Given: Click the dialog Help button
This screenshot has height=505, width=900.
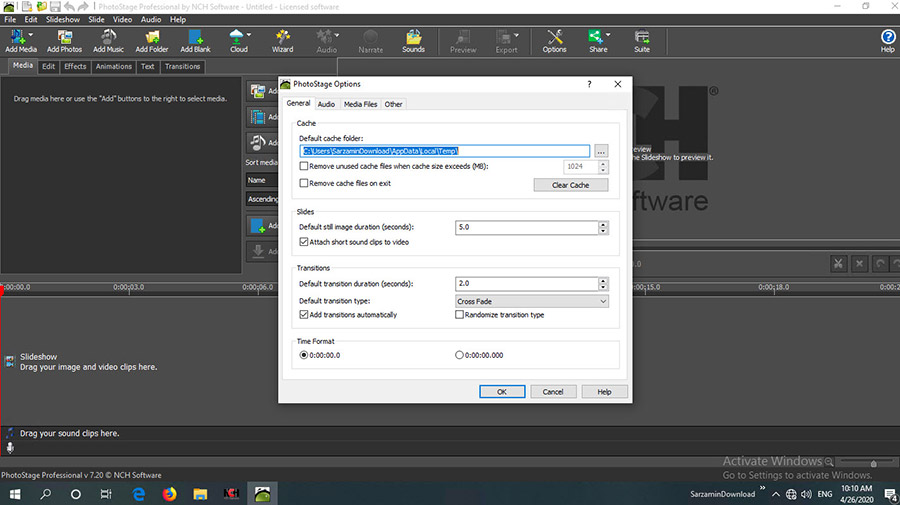Looking at the screenshot, I should click(x=604, y=391).
